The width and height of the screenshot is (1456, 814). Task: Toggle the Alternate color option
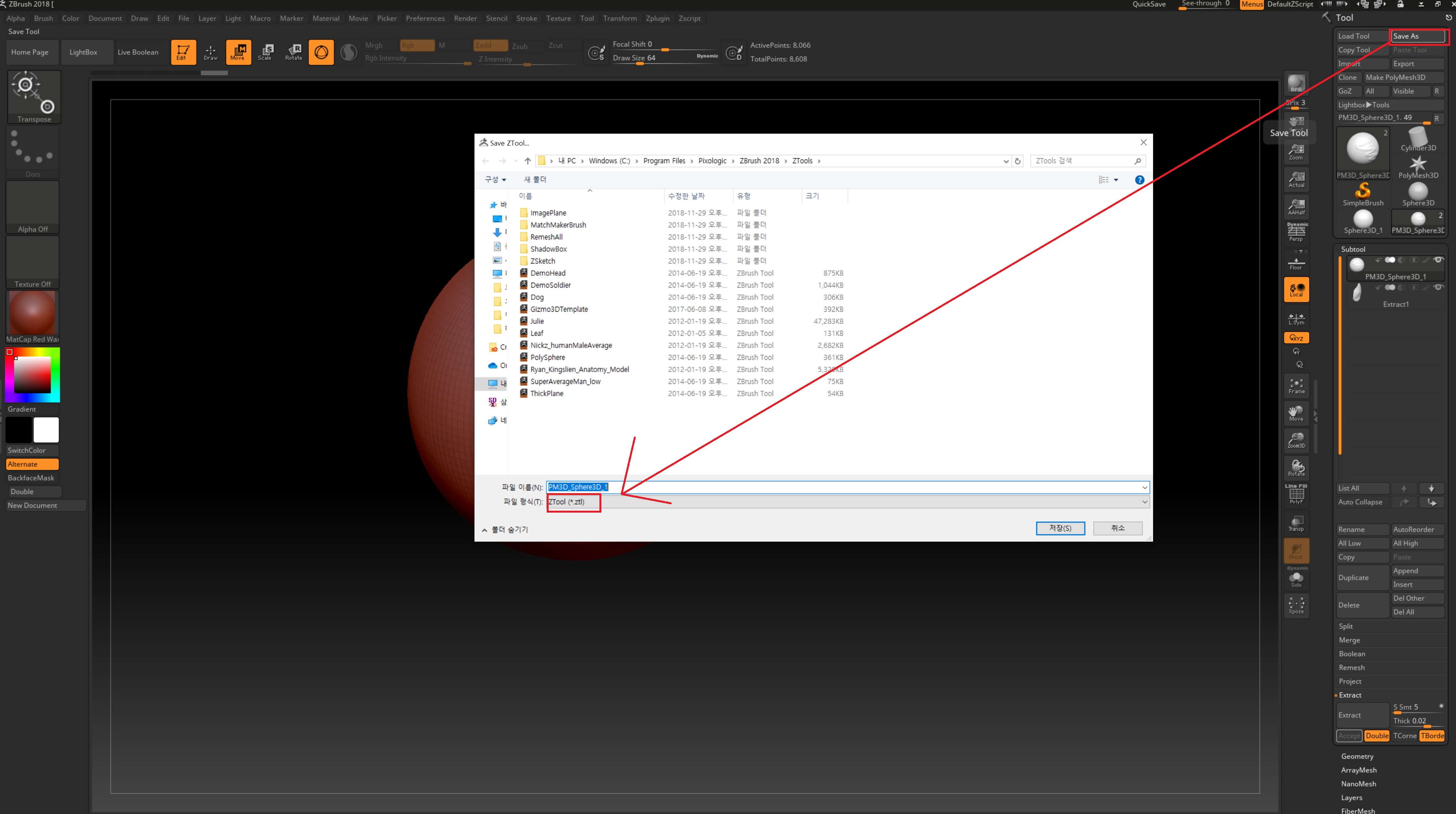point(32,464)
